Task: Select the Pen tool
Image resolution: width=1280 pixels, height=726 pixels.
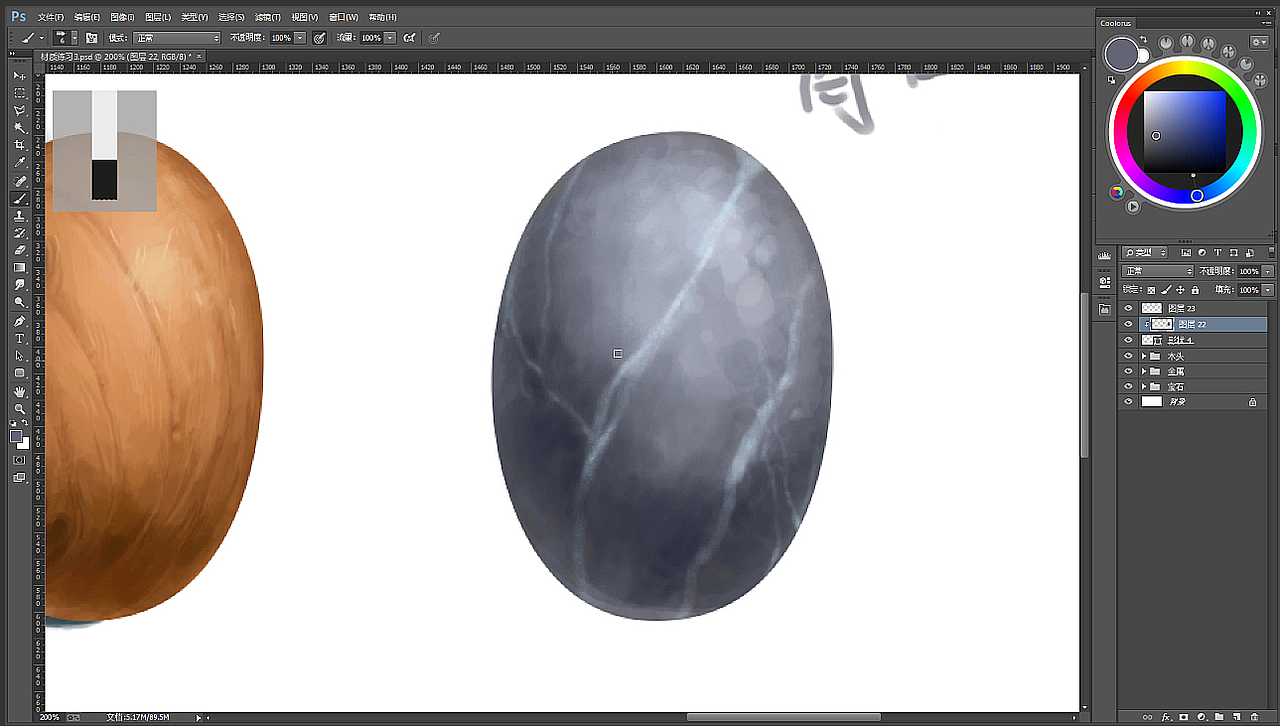Action: 19,322
